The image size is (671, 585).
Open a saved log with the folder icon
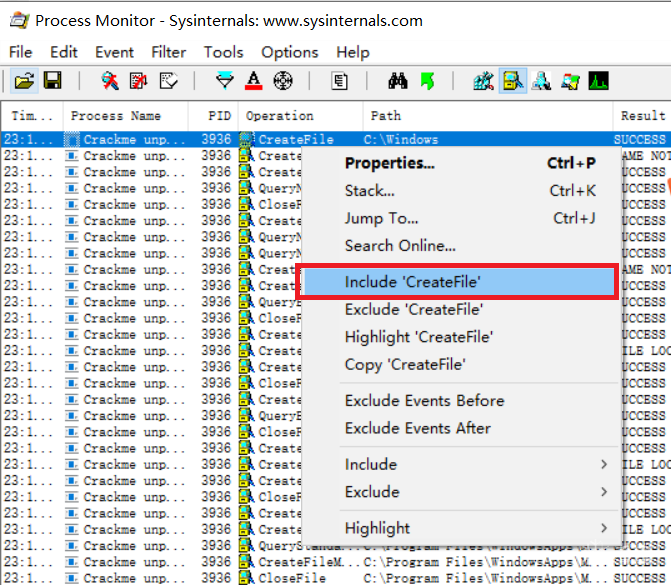24,80
